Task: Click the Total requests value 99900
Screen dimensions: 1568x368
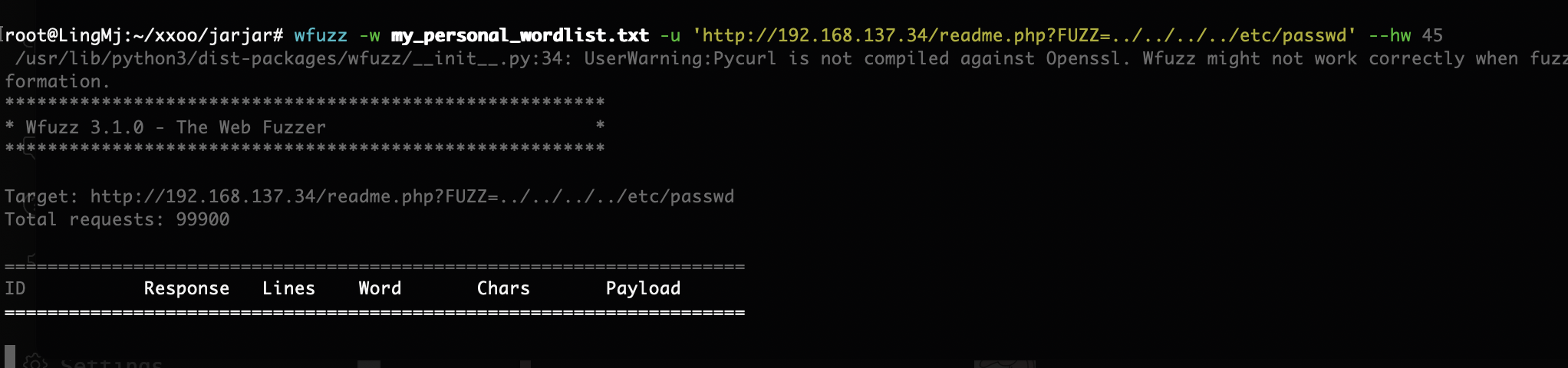Action: 203,219
